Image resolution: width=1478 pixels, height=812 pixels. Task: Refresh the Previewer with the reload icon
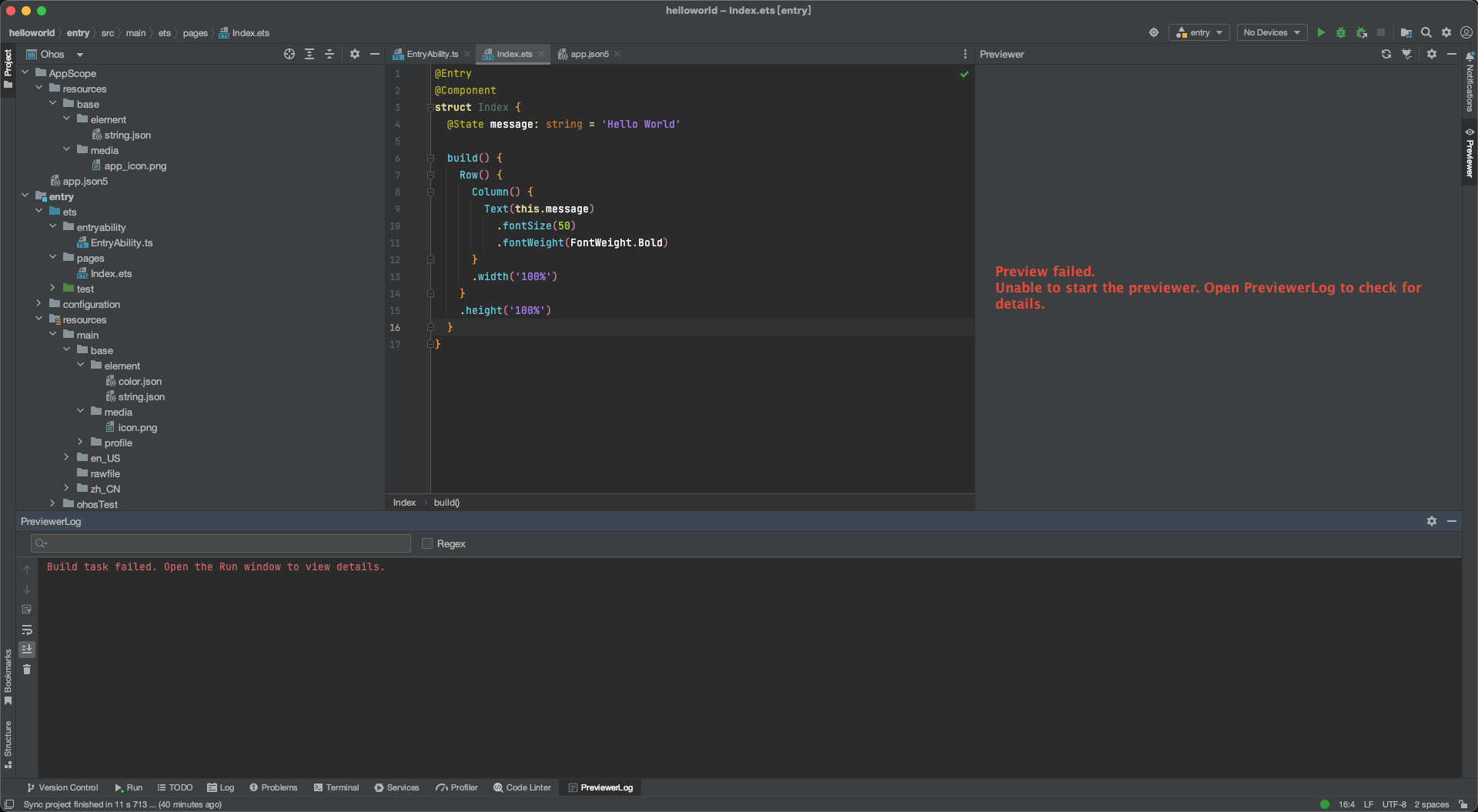coord(1386,54)
